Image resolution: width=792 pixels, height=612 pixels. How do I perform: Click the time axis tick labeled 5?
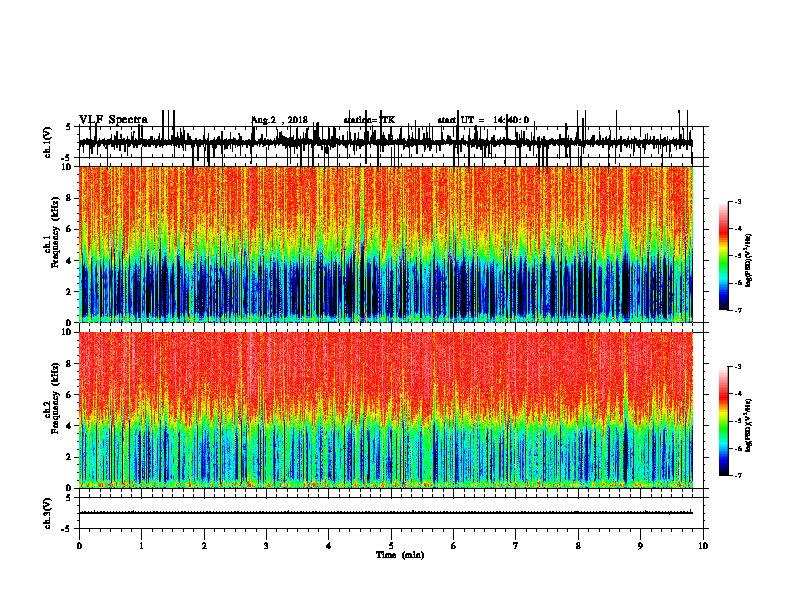click(391, 546)
